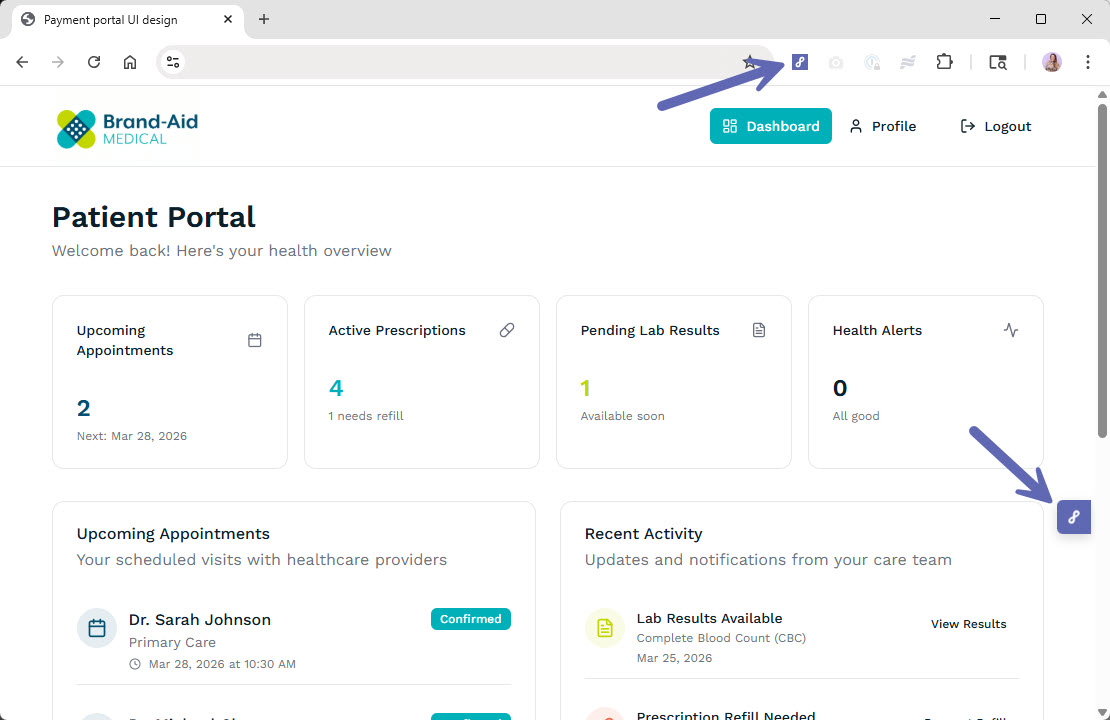Click the 'Primary Care' specialty text
The height and width of the screenshot is (720, 1110).
coord(172,642)
